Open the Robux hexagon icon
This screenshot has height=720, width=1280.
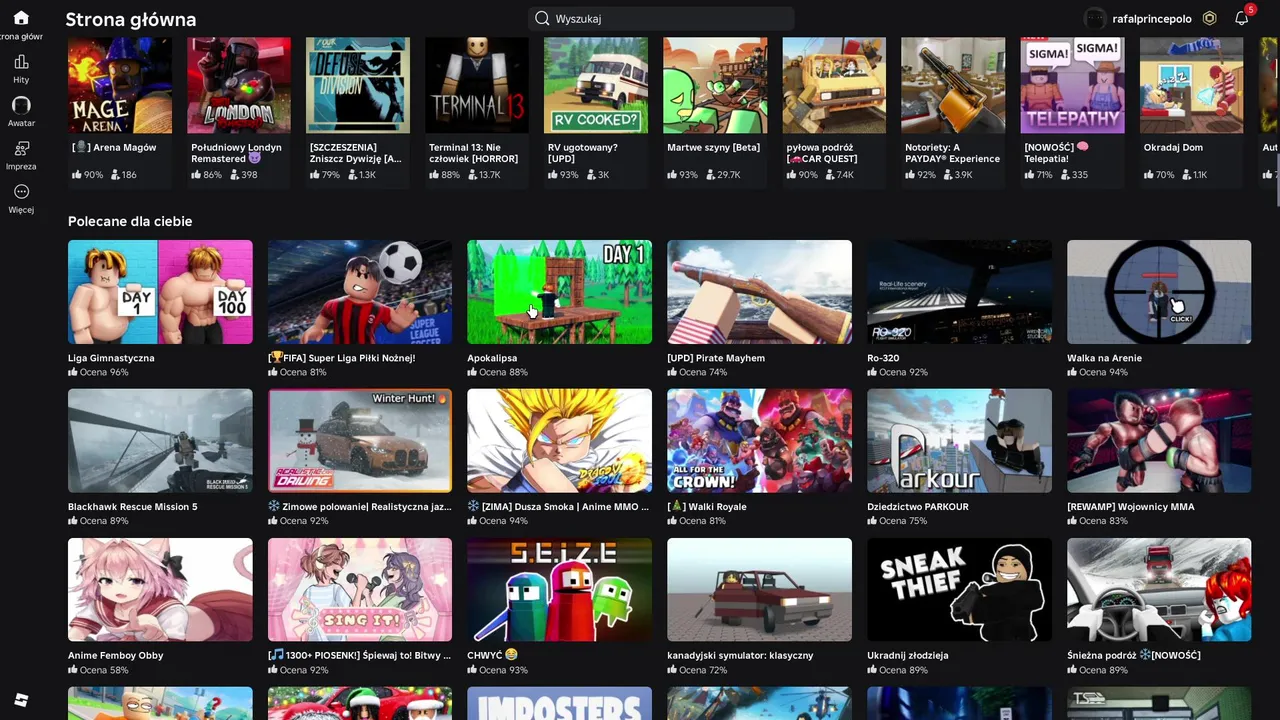coord(1210,18)
